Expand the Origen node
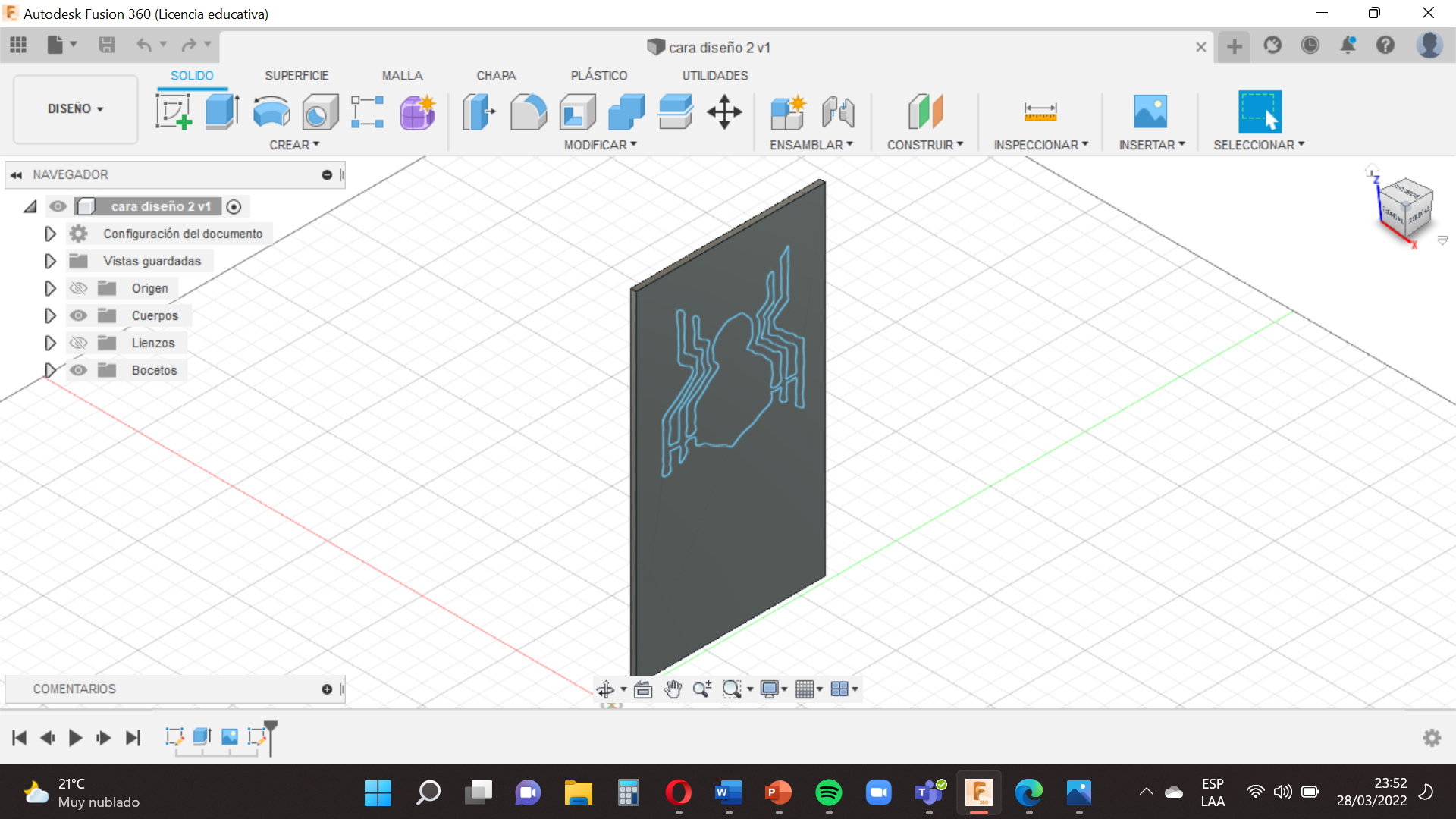Image resolution: width=1456 pixels, height=819 pixels. click(x=50, y=288)
